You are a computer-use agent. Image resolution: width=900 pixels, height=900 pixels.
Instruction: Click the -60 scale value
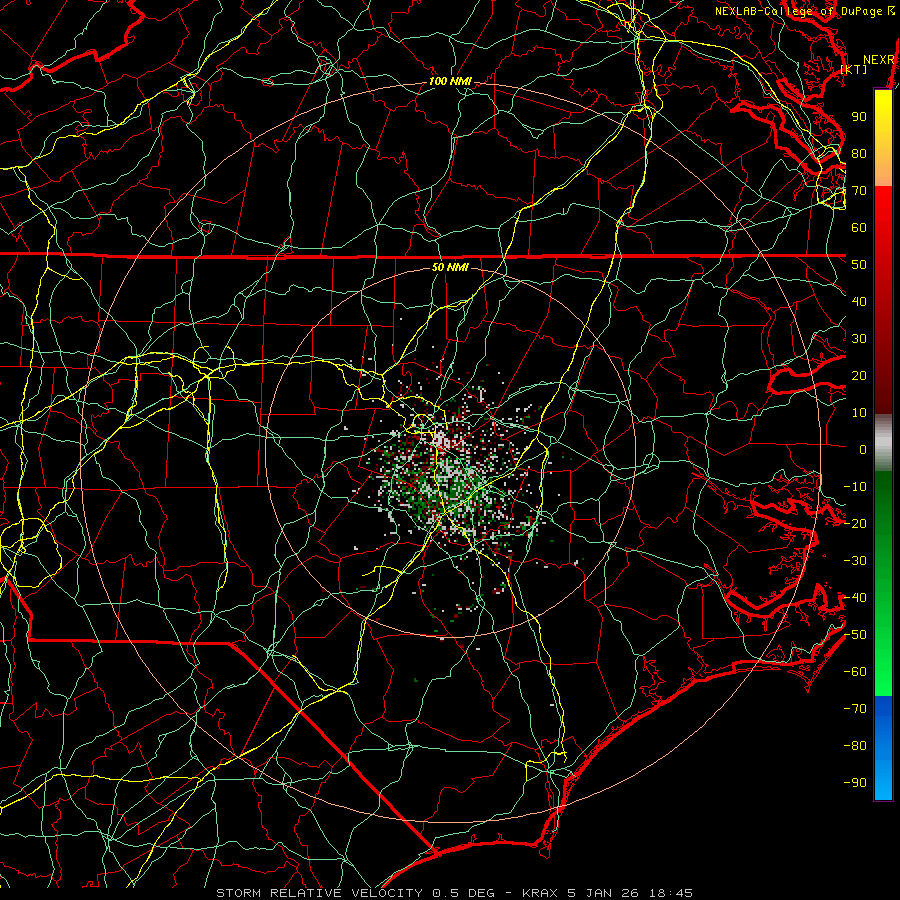pos(855,672)
